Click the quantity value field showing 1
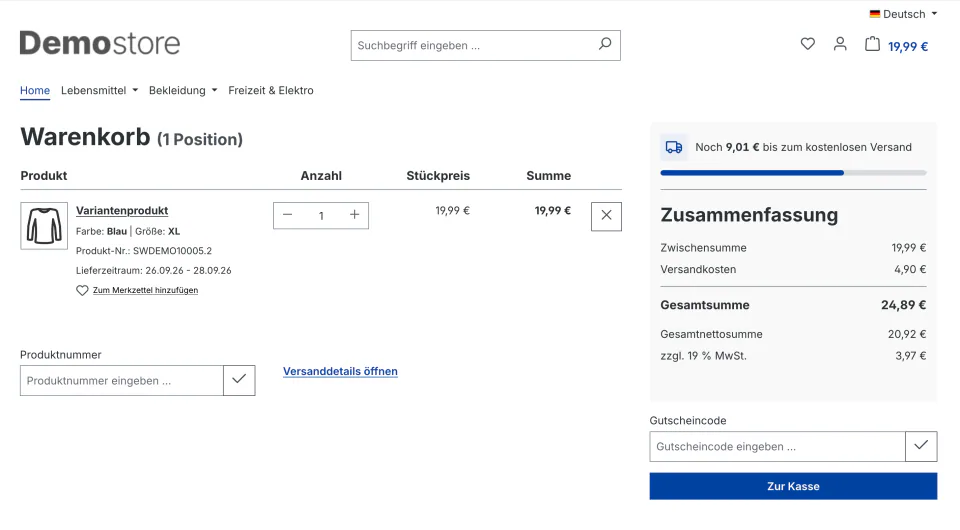Image resolution: width=960 pixels, height=530 pixels. point(321,215)
